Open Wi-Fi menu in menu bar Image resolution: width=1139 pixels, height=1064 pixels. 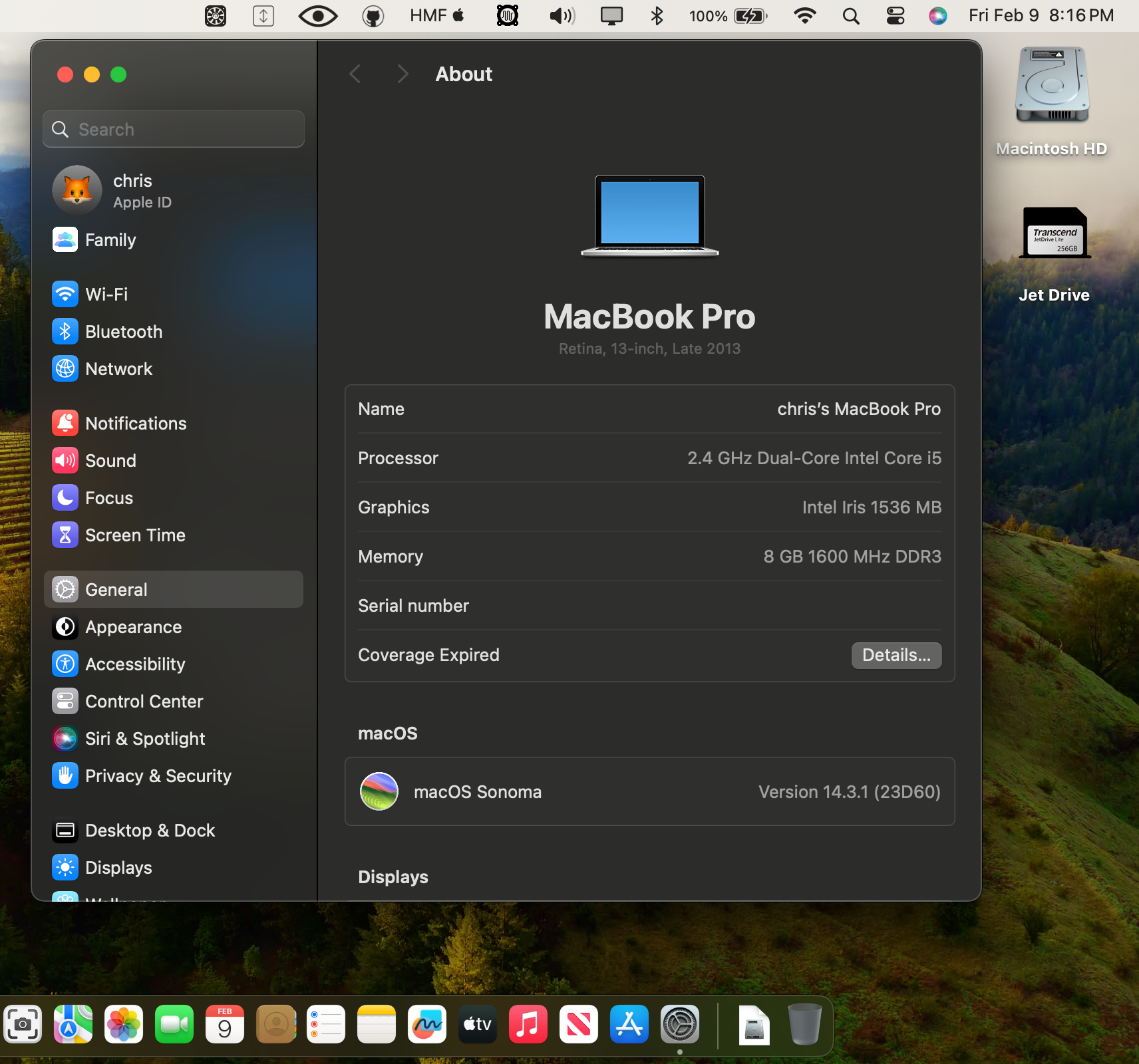click(805, 16)
